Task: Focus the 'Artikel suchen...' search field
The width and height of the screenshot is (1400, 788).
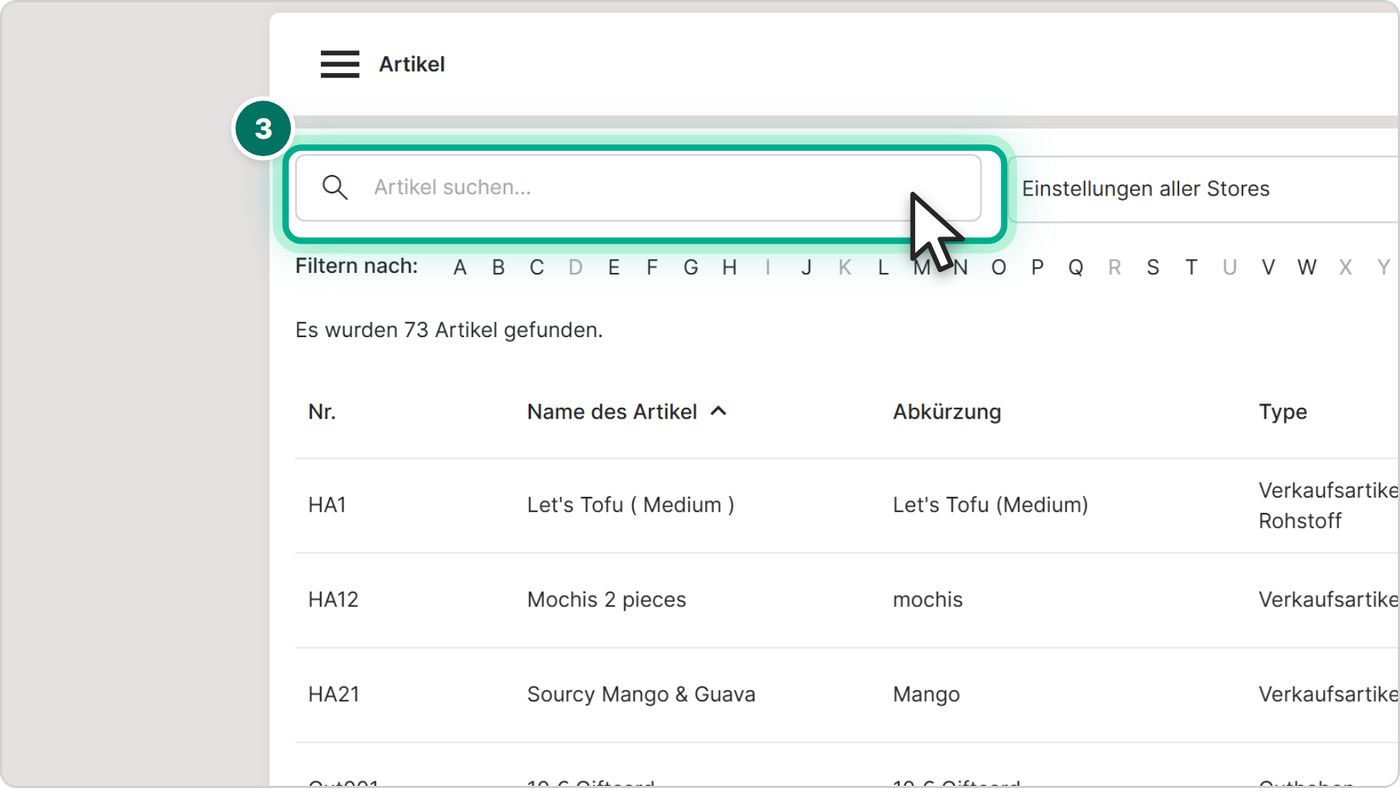Action: 638,187
